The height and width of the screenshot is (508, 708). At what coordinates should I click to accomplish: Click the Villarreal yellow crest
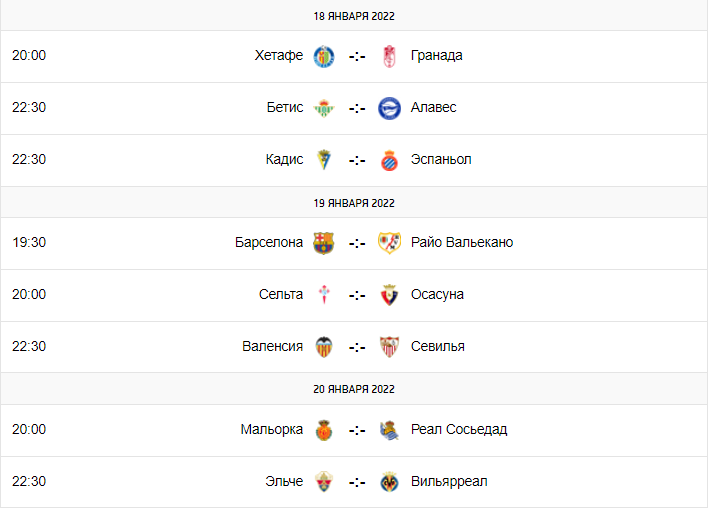389,482
